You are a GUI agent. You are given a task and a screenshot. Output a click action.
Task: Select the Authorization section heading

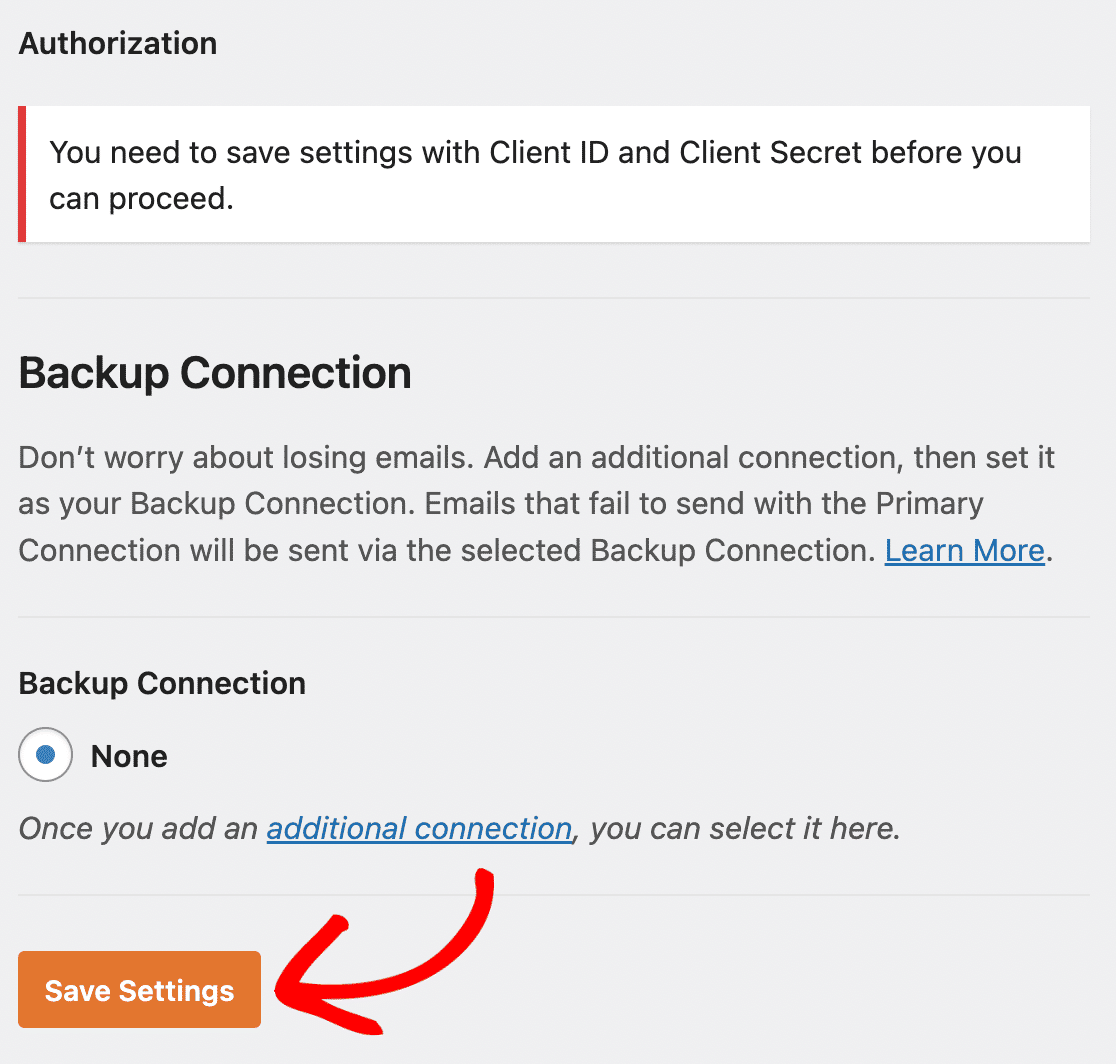click(117, 43)
